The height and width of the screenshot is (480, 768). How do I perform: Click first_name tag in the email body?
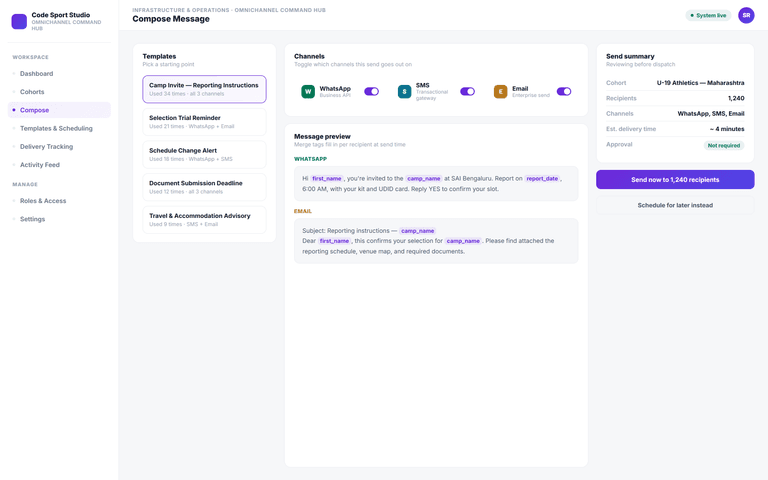(x=335, y=241)
